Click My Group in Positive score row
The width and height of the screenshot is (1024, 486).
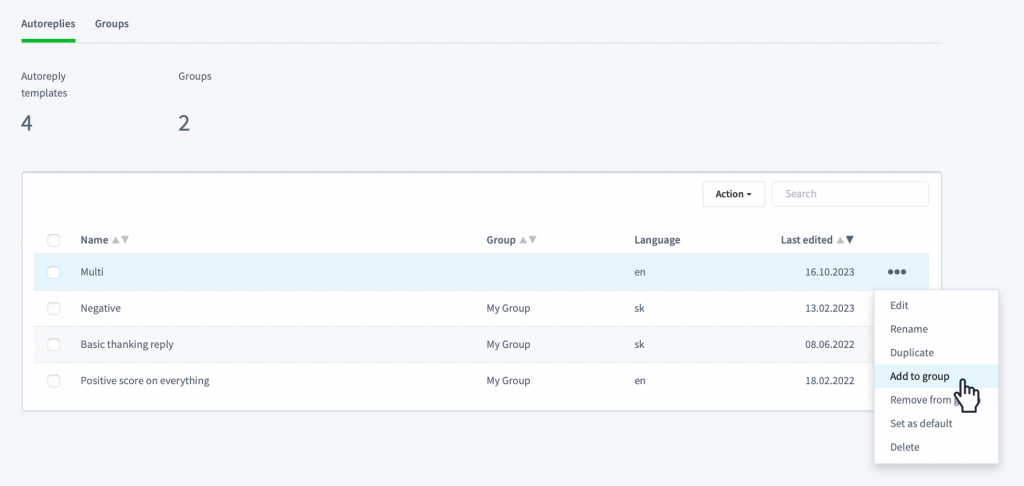(x=508, y=380)
